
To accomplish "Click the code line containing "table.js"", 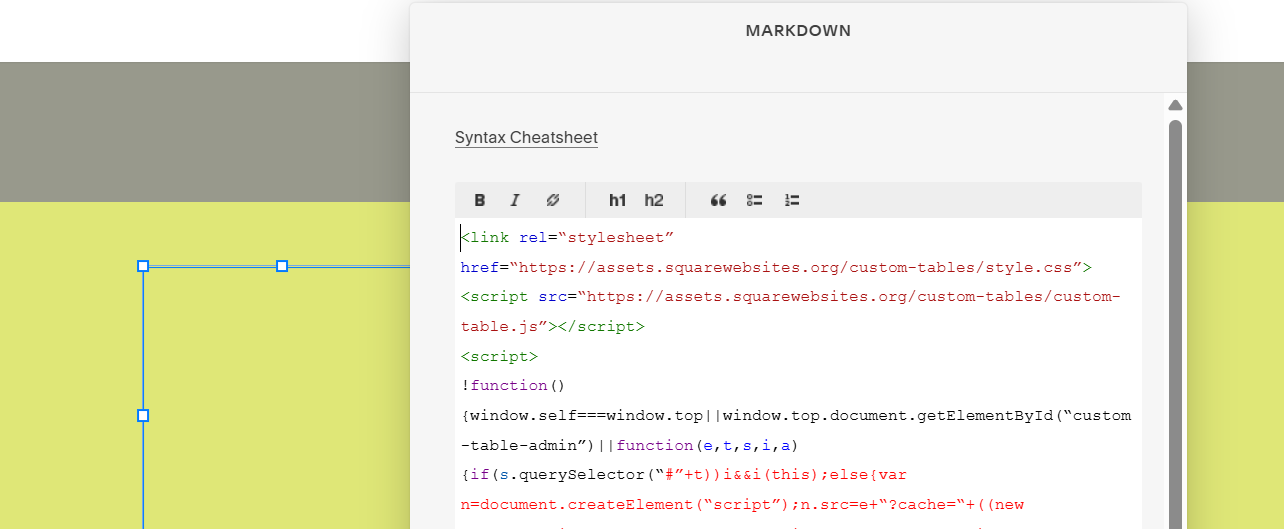I will [552, 326].
